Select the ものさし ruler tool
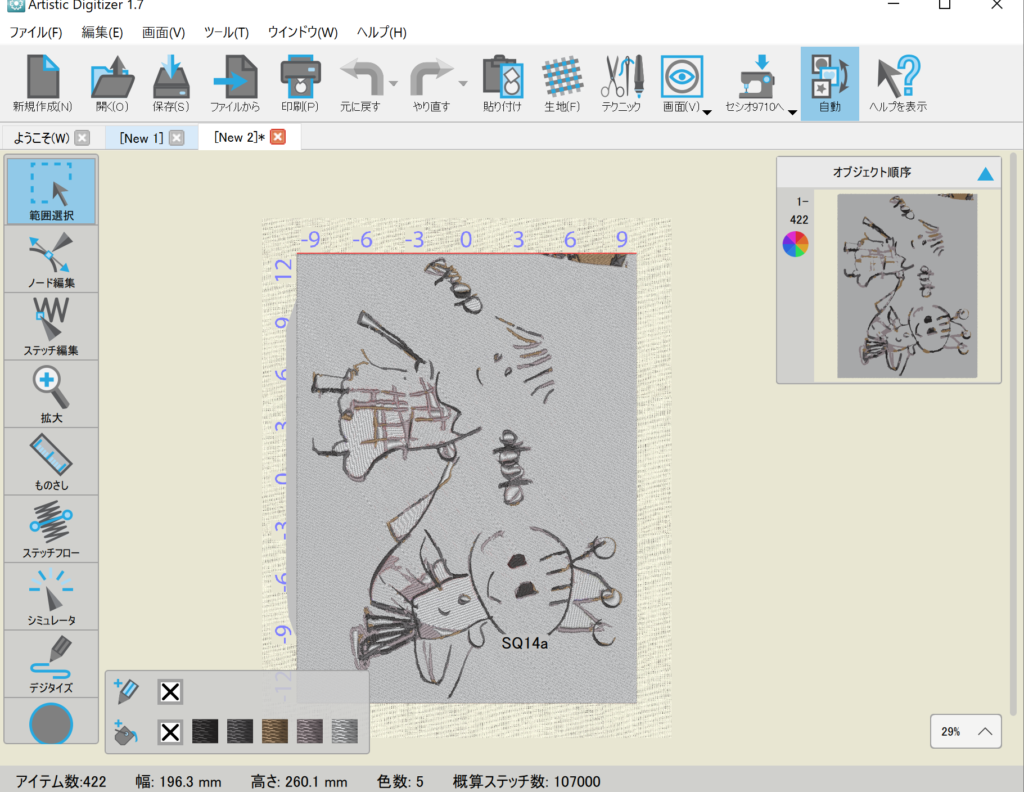 pos(51,461)
